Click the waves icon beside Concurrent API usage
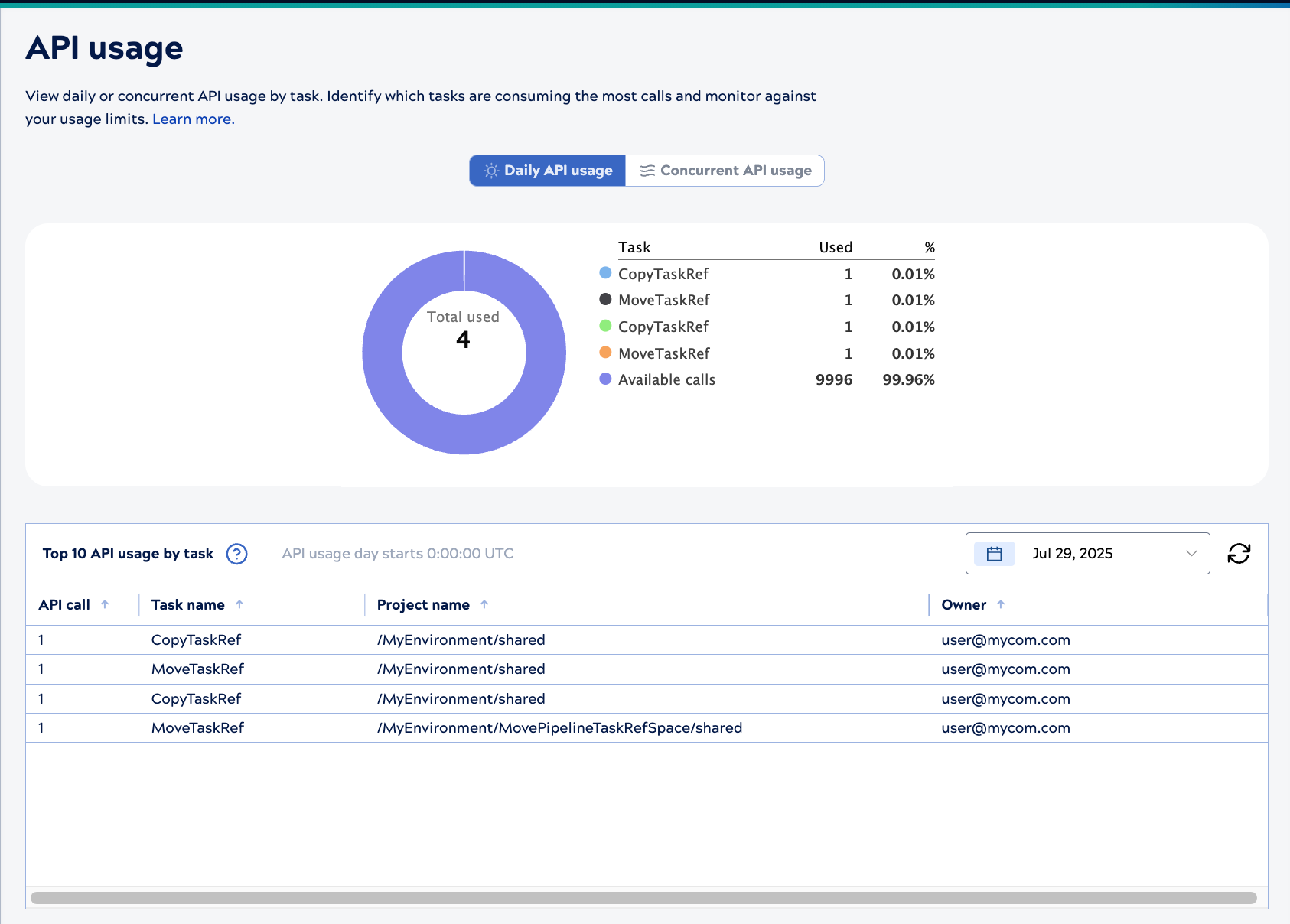Image resolution: width=1290 pixels, height=924 pixels. coord(647,171)
